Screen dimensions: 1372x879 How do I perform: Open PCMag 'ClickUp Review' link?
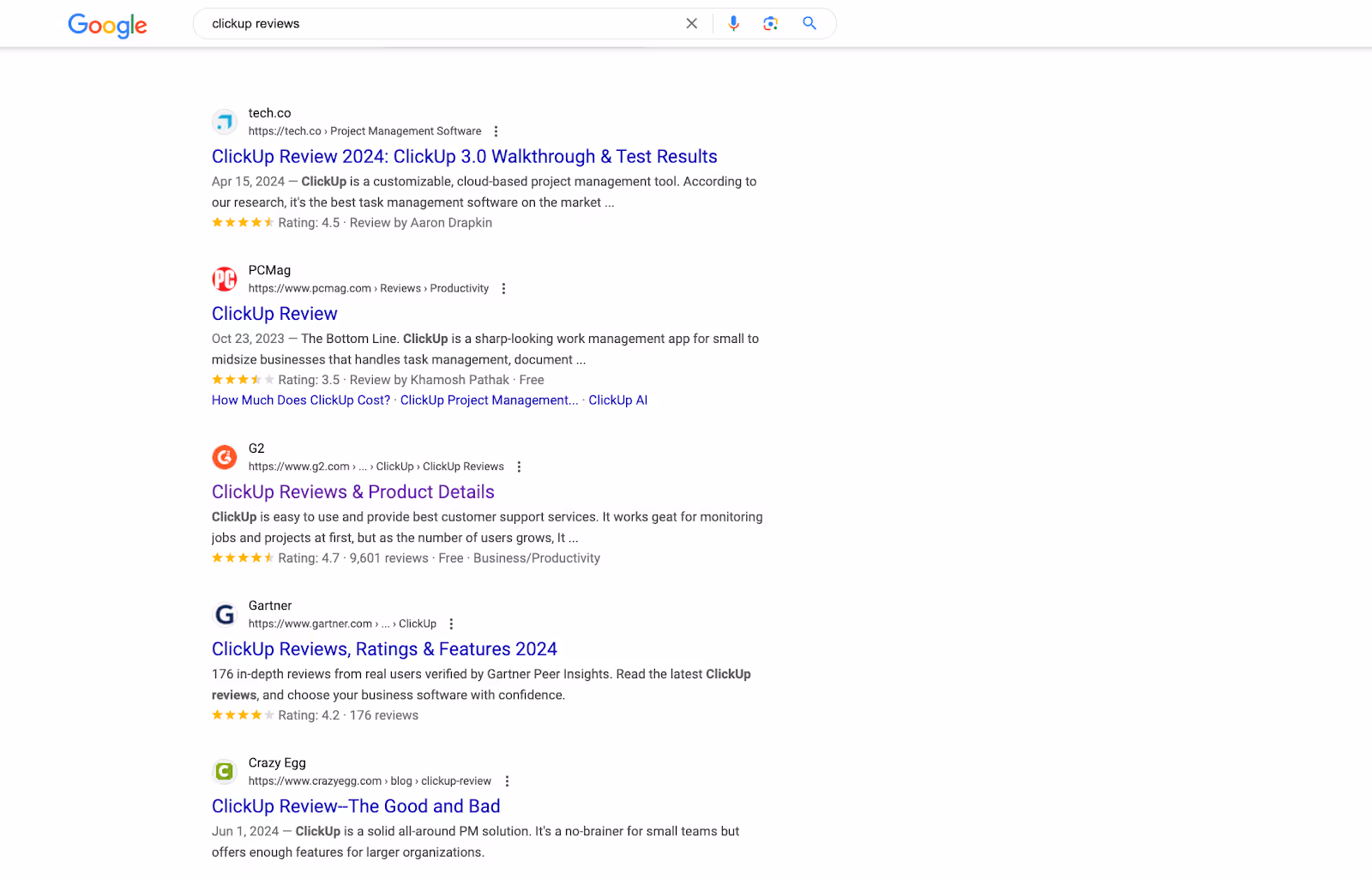coord(274,314)
